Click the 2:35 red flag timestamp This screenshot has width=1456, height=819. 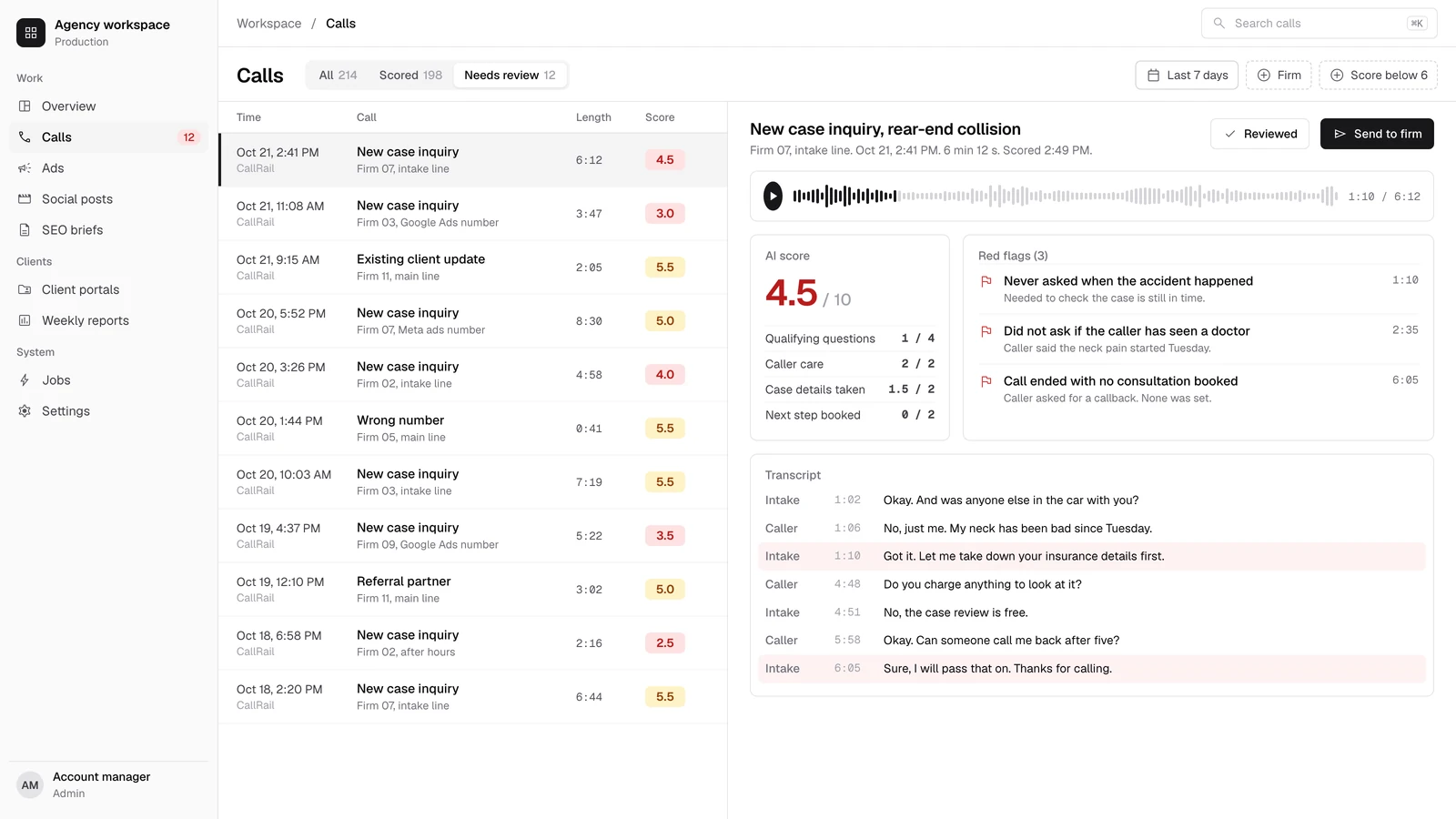[1404, 330]
